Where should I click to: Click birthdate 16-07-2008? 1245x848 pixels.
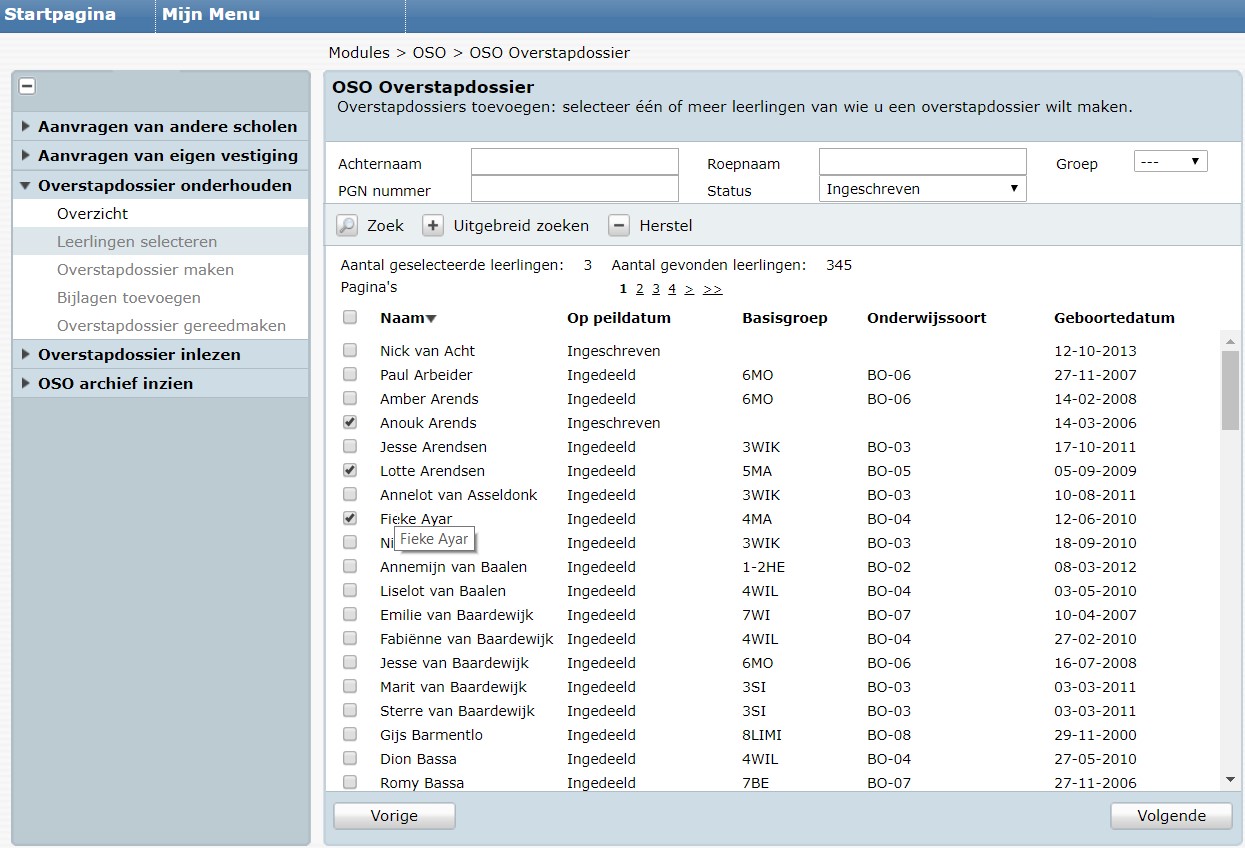tap(1095, 663)
